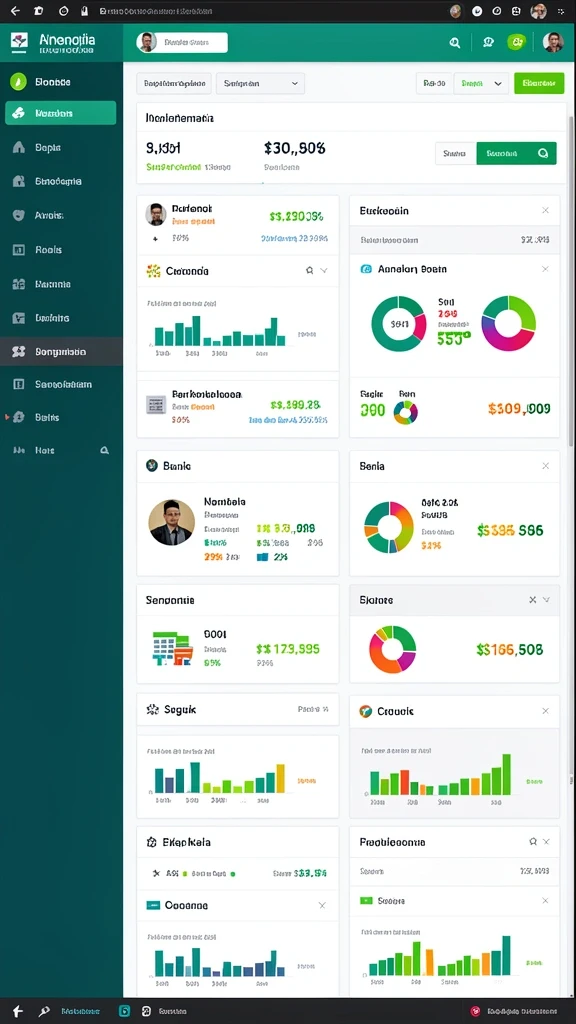Click the magnifier icon in sidebar bottom row
The width and height of the screenshot is (576, 1024).
104,450
